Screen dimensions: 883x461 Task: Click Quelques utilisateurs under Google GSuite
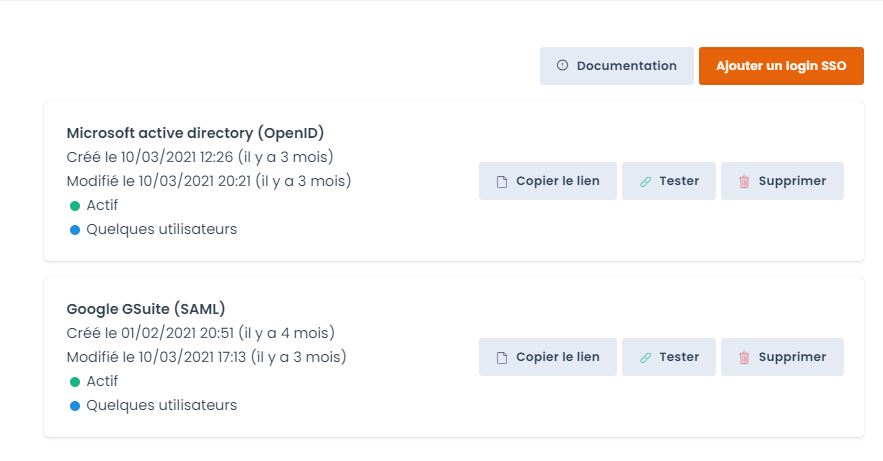pyautogui.click(x=162, y=405)
